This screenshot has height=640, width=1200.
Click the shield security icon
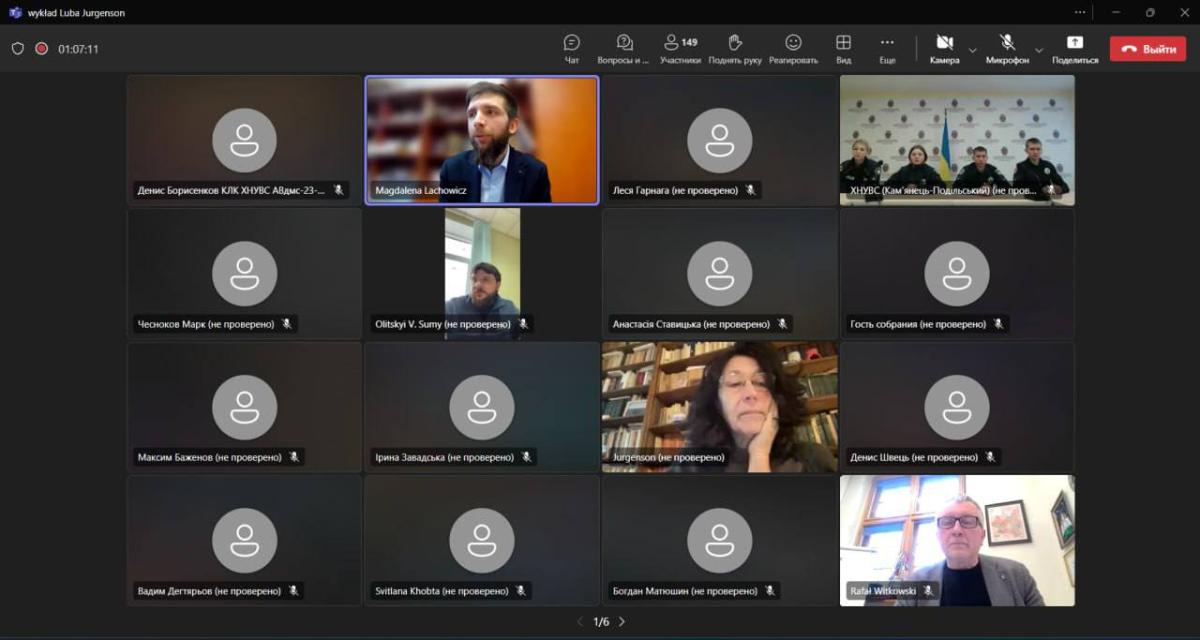pyautogui.click(x=18, y=48)
